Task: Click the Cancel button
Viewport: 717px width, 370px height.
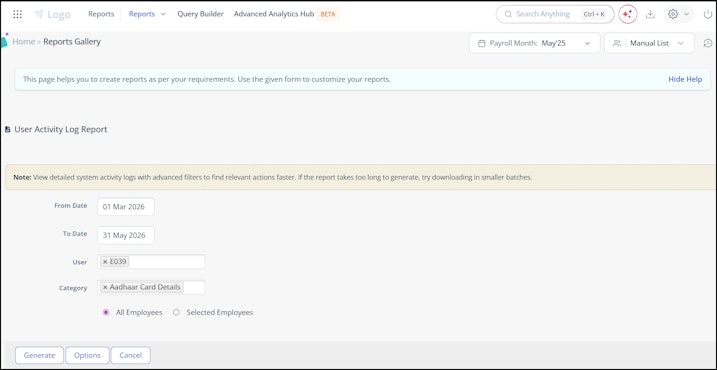Action: pyautogui.click(x=131, y=355)
